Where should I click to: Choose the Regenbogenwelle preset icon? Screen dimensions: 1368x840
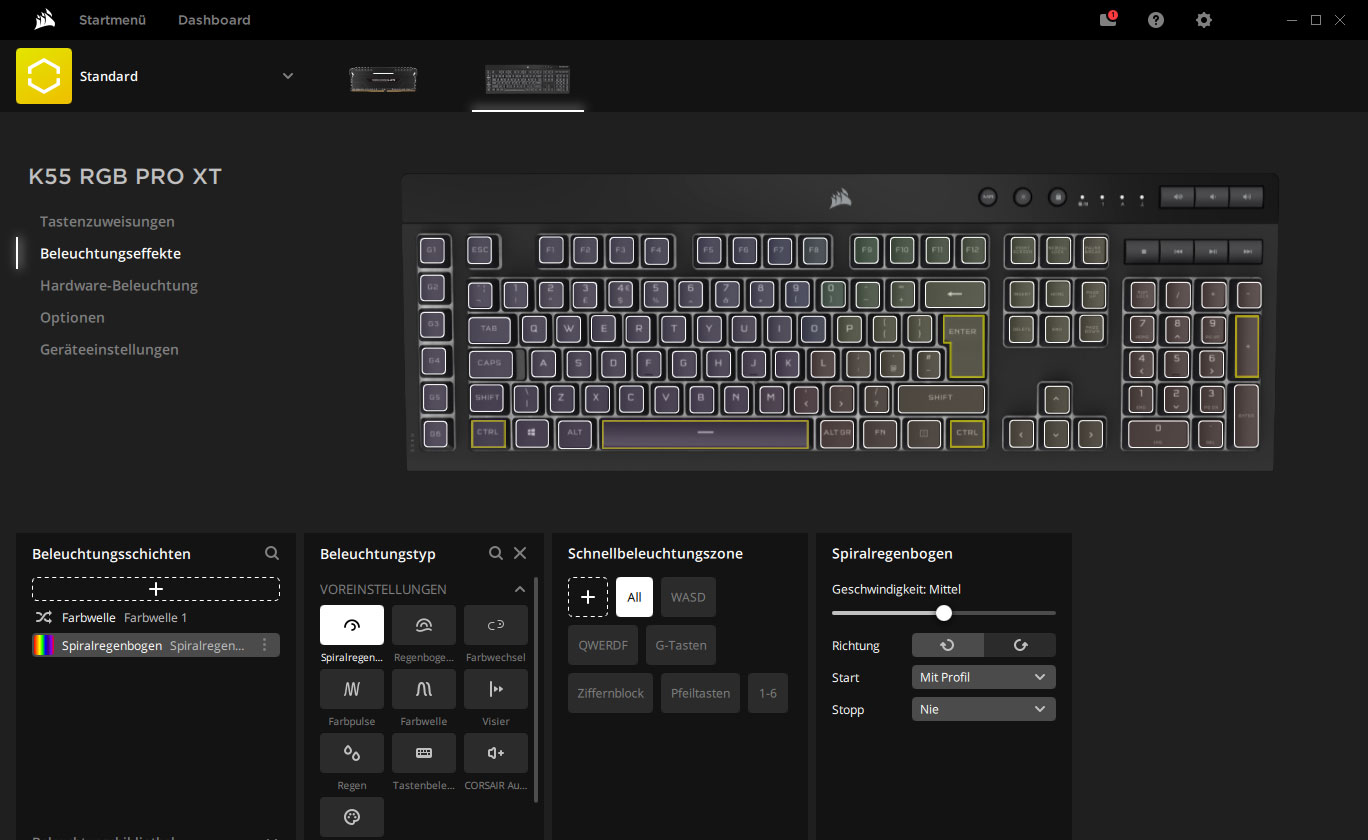click(x=424, y=625)
